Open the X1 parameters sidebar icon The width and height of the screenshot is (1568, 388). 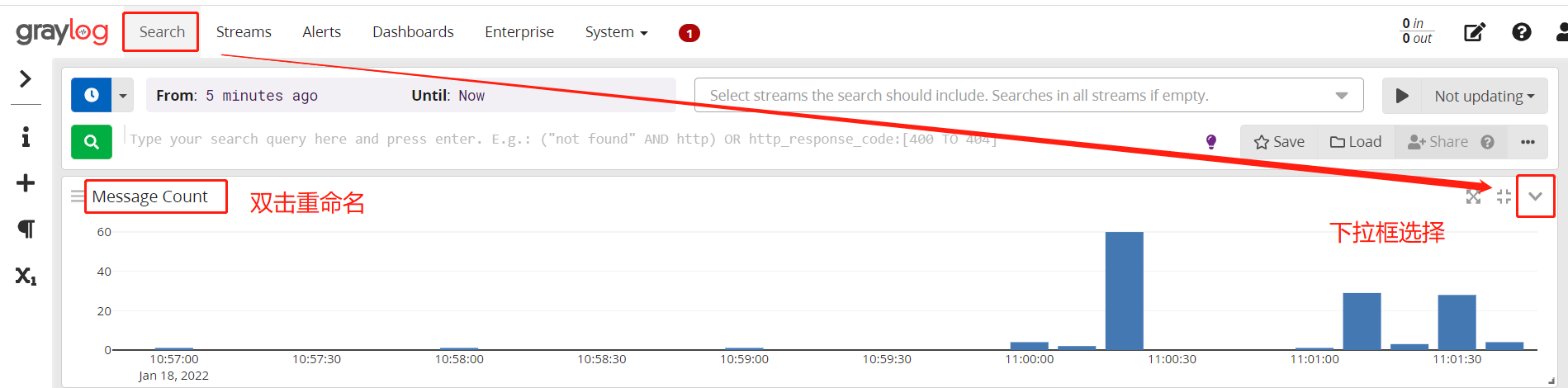pos(26,276)
